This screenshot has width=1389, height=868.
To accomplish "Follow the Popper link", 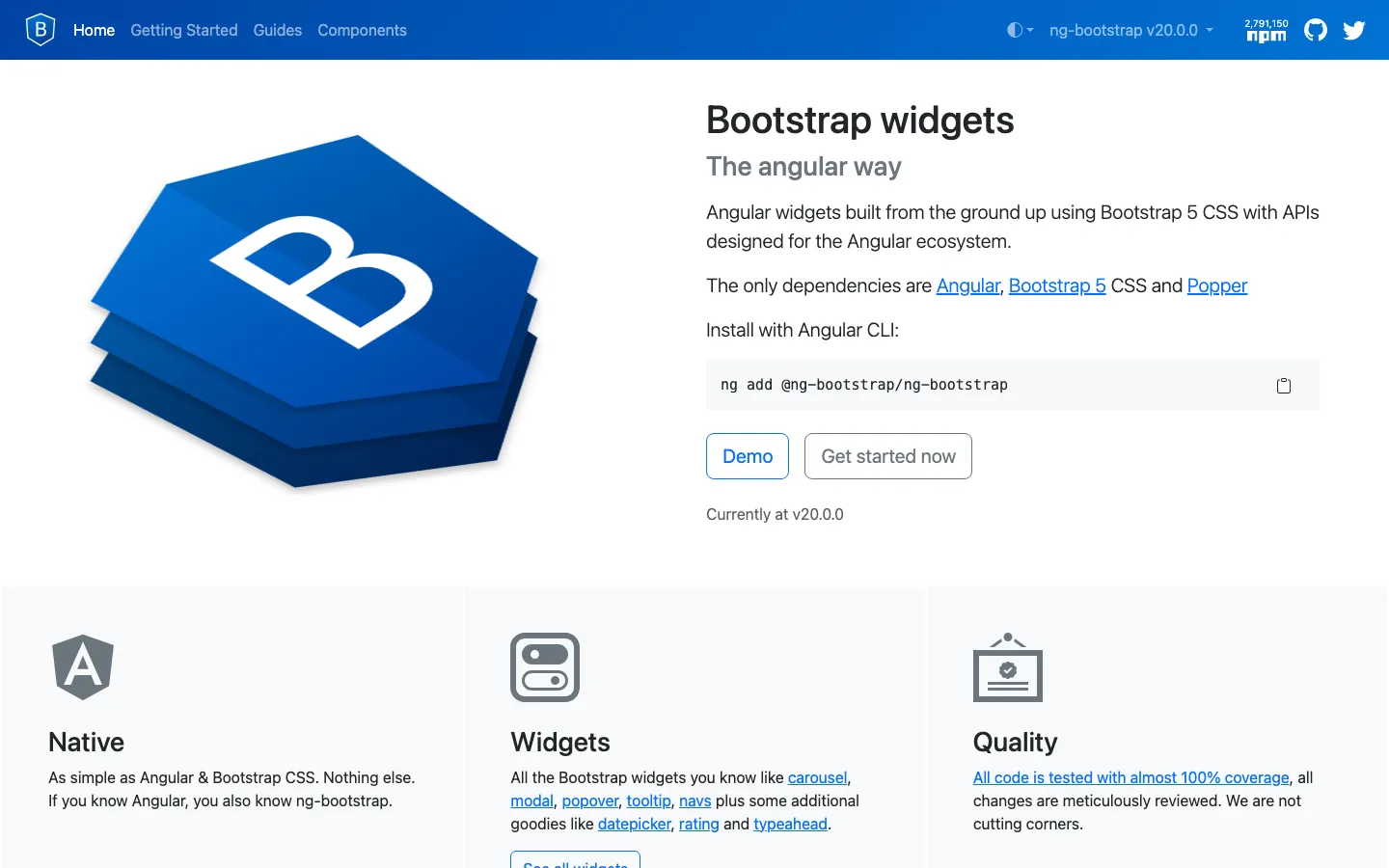I will (1217, 285).
